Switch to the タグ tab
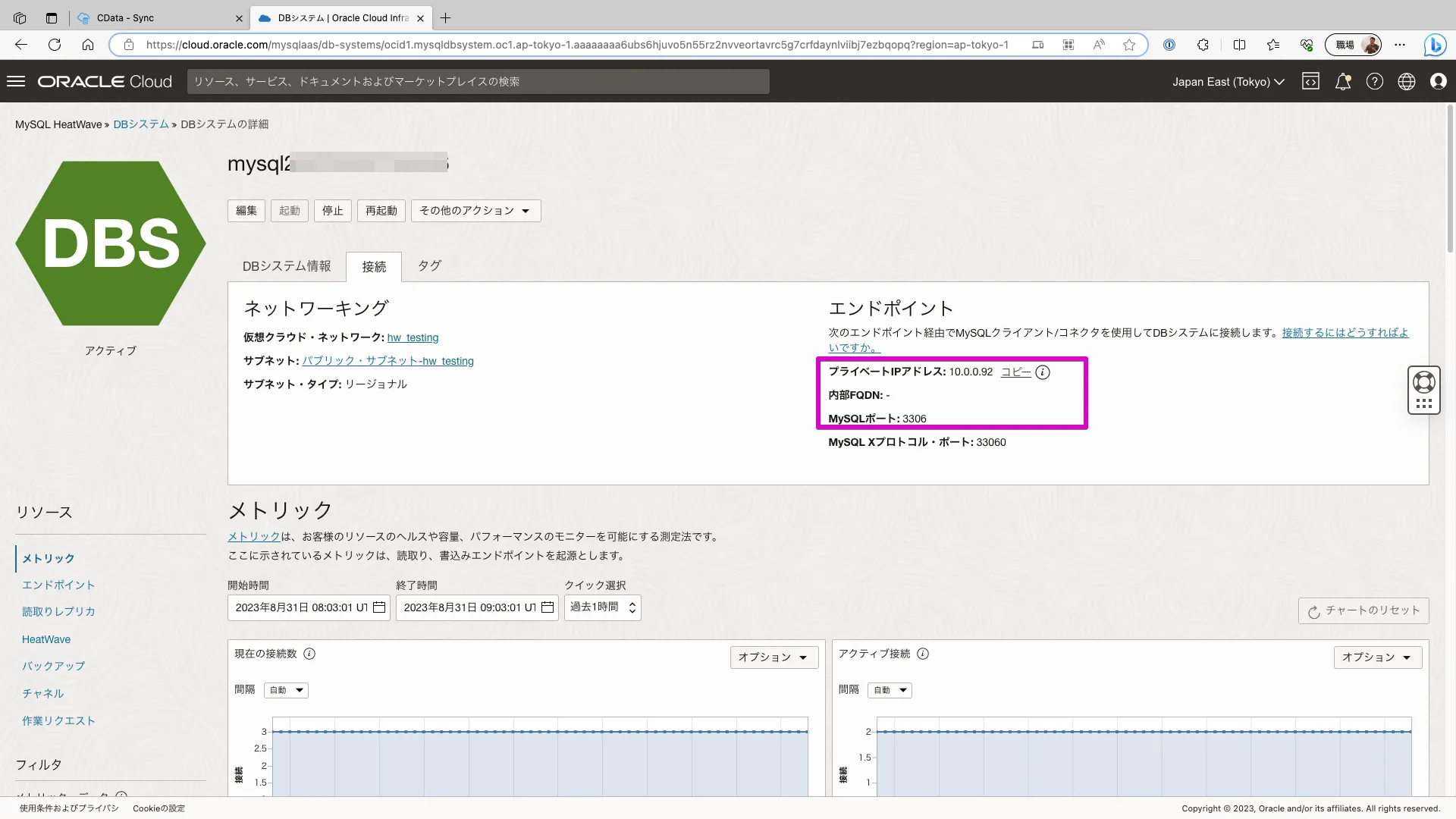The width and height of the screenshot is (1456, 819). (428, 266)
